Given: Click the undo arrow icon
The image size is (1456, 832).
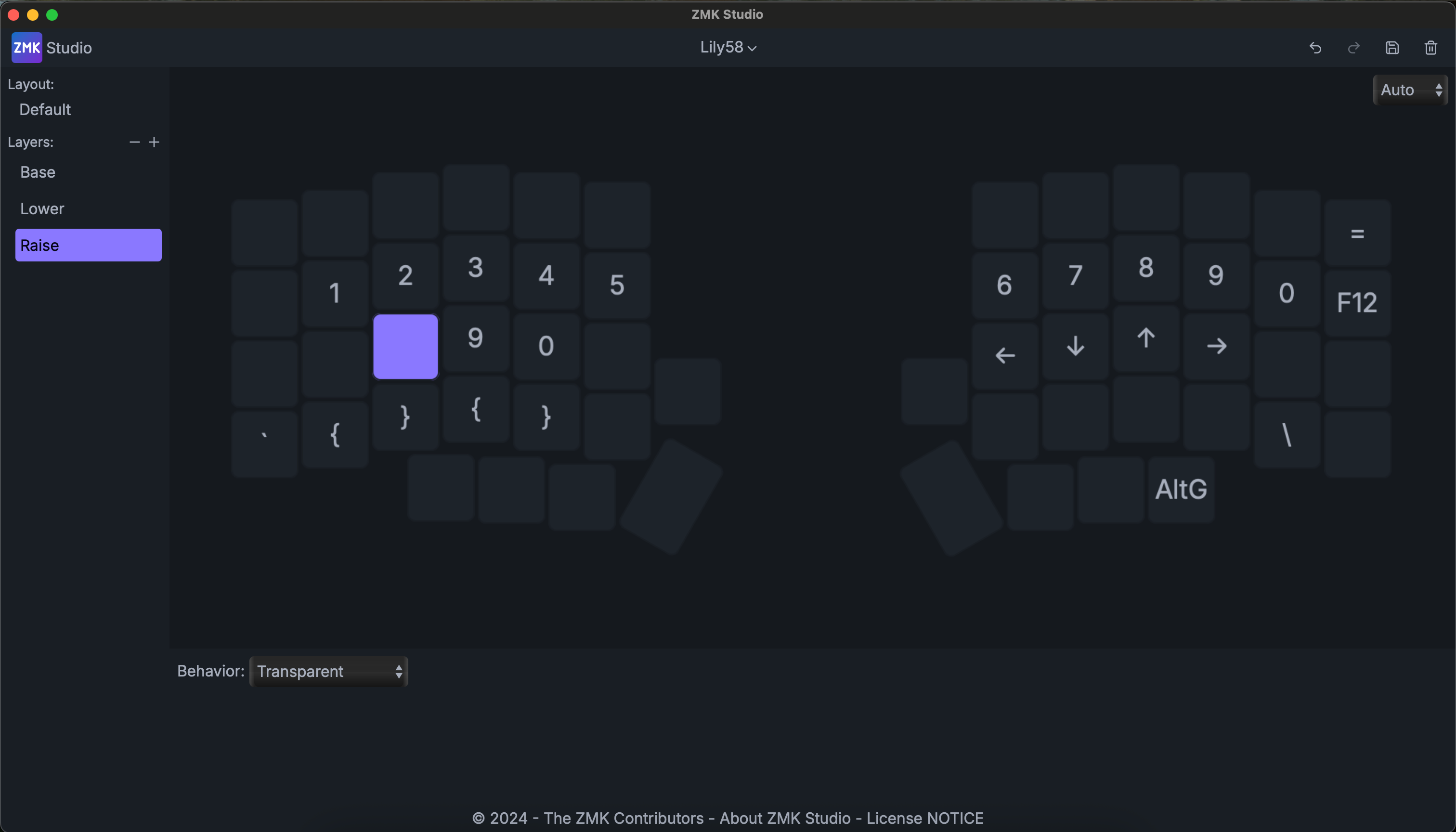Looking at the screenshot, I should click(1315, 48).
